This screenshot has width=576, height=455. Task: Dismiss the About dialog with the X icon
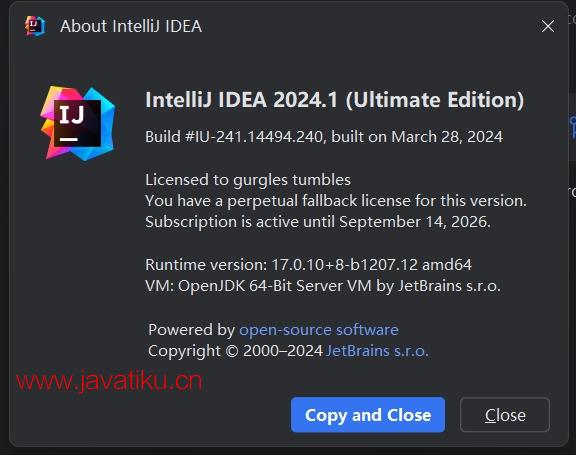[548, 26]
